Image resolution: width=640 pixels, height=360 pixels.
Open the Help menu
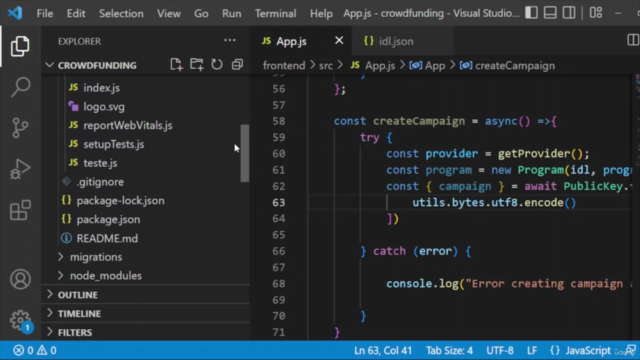tap(321, 13)
